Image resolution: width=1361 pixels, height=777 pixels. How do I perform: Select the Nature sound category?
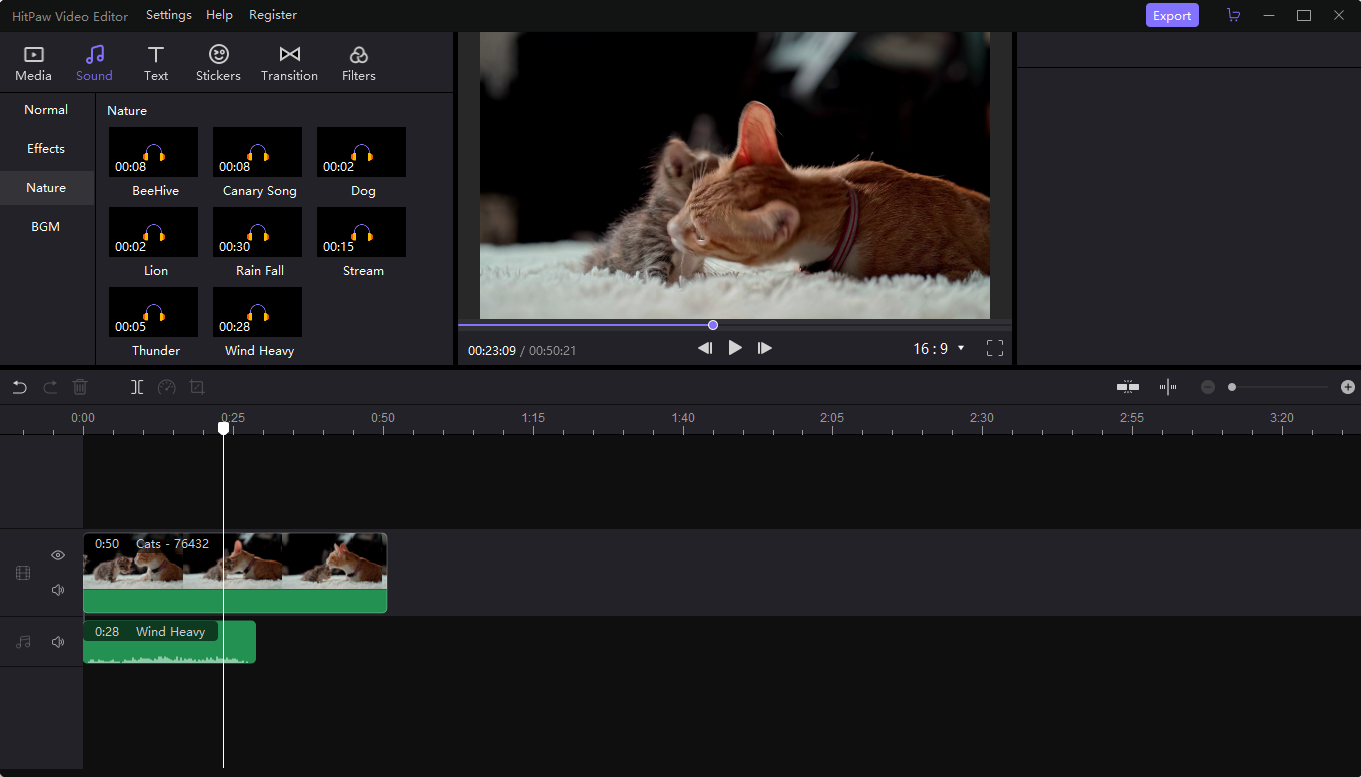[46, 188]
